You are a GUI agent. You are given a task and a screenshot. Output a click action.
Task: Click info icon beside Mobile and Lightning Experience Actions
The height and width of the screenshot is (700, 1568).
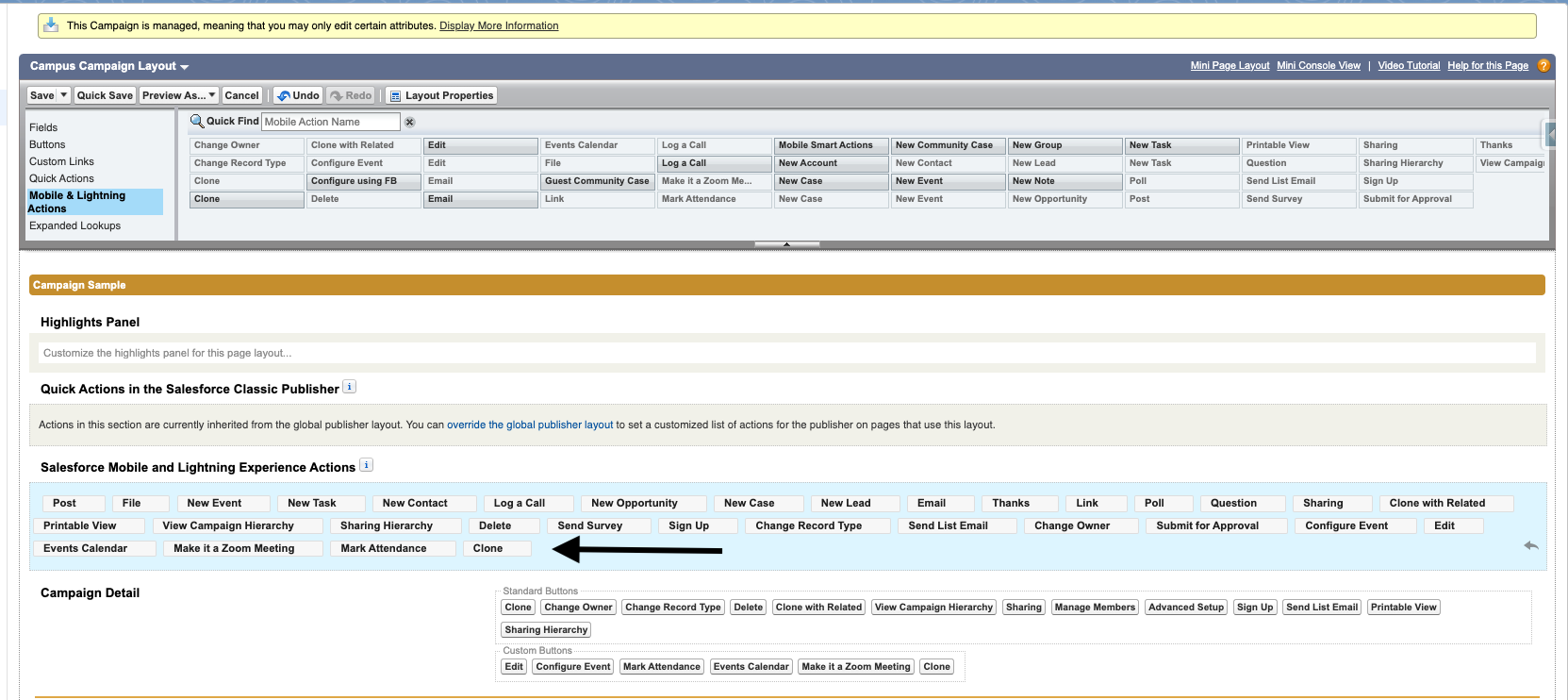(366, 465)
